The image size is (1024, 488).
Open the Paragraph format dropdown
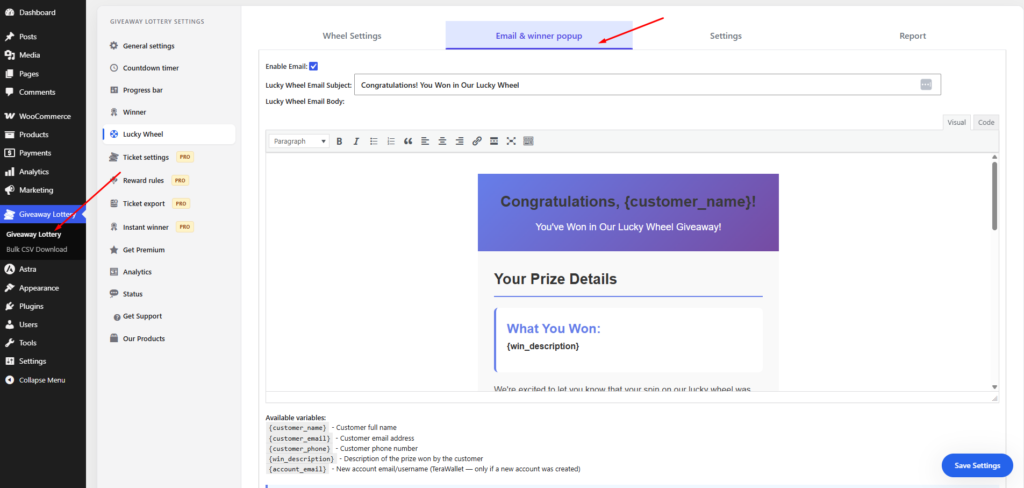click(299, 141)
